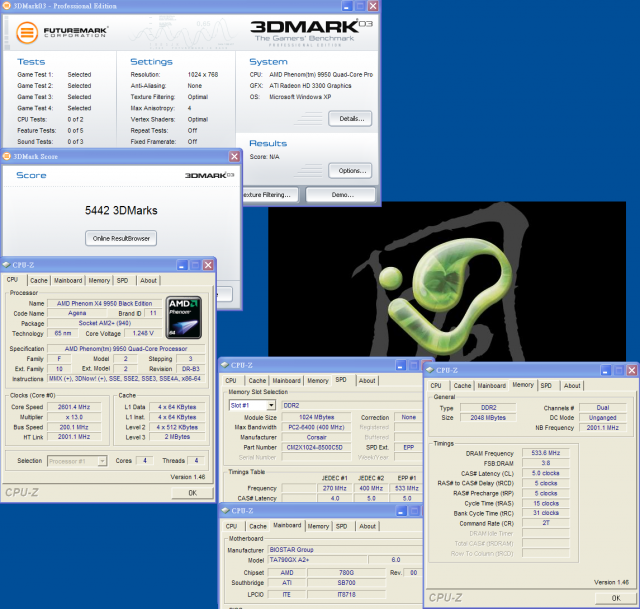Click OK in the CPU-Z processor window

point(192,493)
